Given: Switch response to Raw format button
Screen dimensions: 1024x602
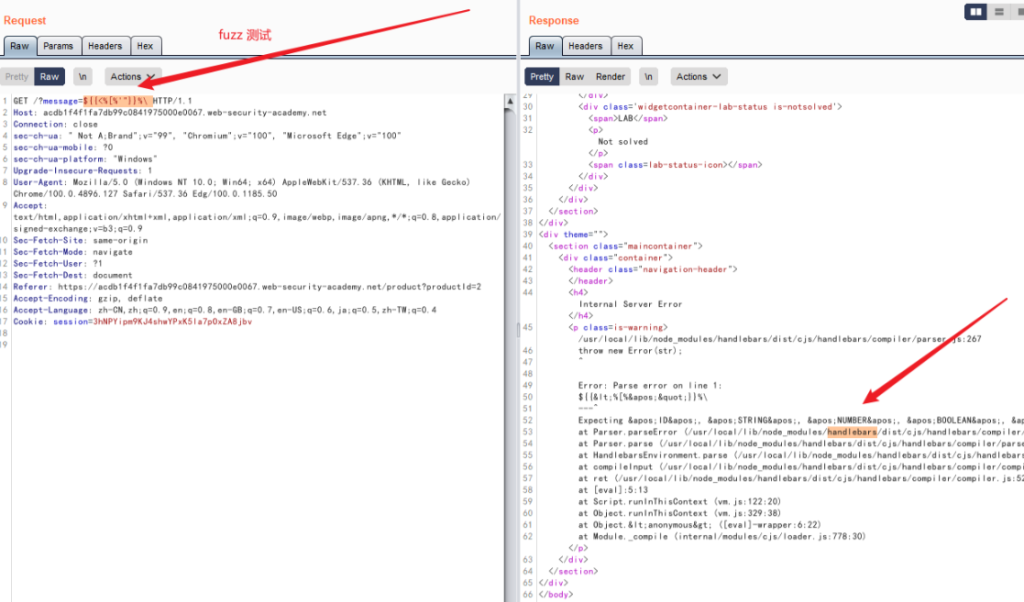Looking at the screenshot, I should pos(575,76).
